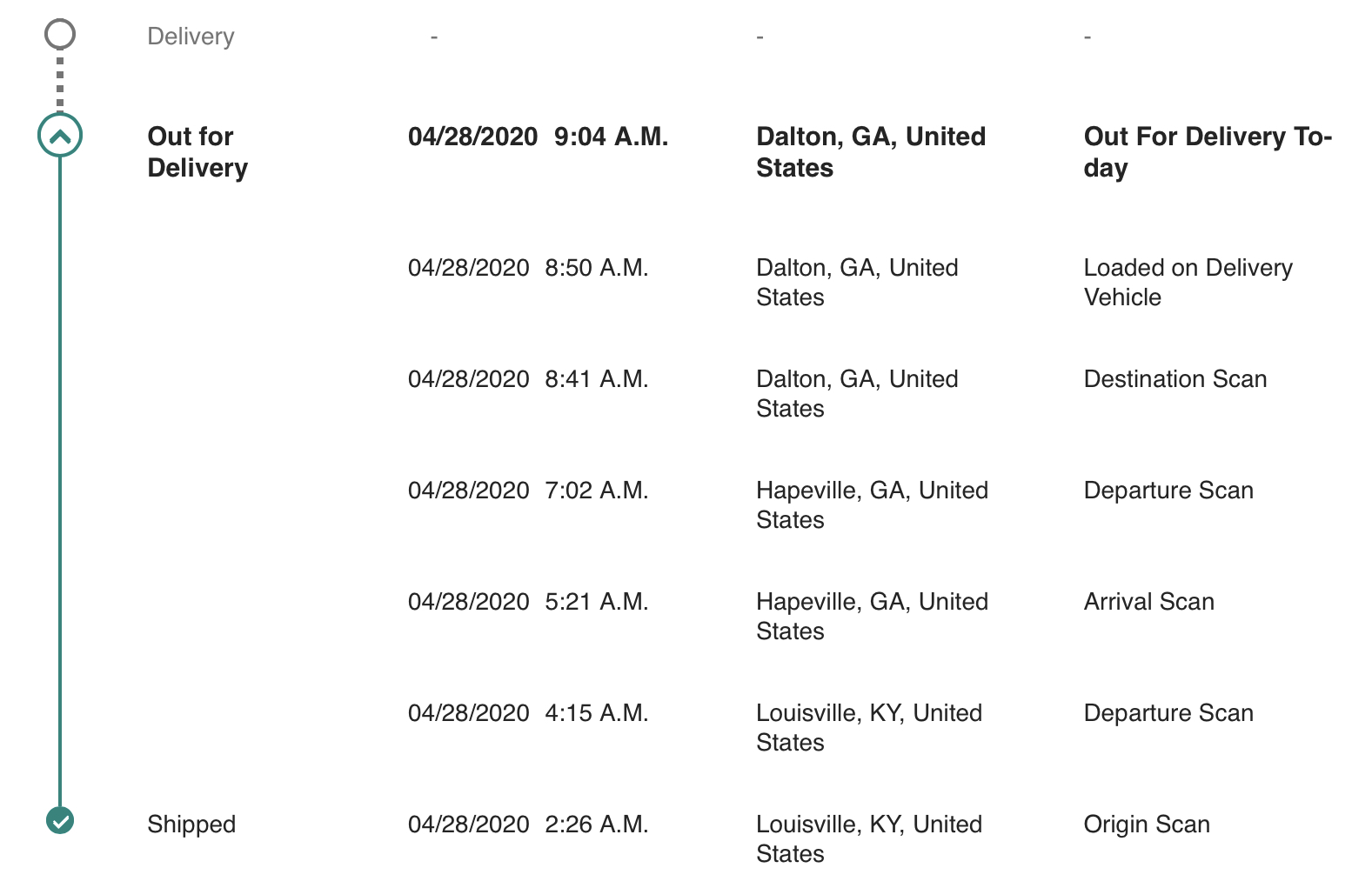Collapse the Out for Delivery chevron circle
Image resolution: width=1372 pixels, height=888 pixels.
pyautogui.click(x=60, y=136)
